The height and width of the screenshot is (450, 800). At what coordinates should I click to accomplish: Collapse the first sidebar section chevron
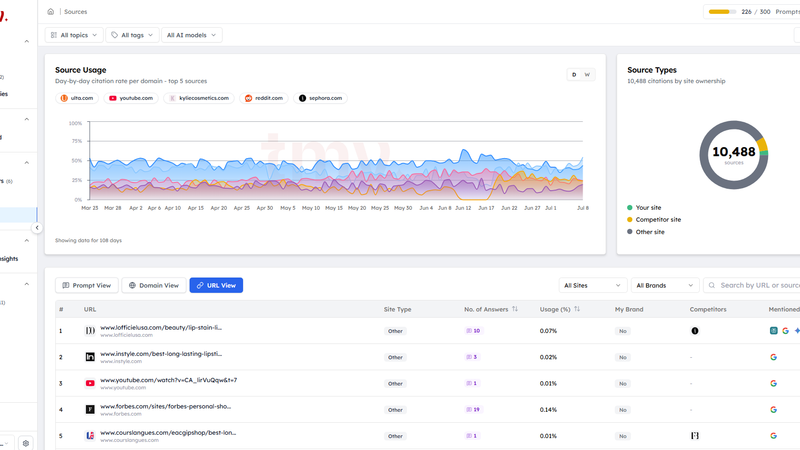27,41
